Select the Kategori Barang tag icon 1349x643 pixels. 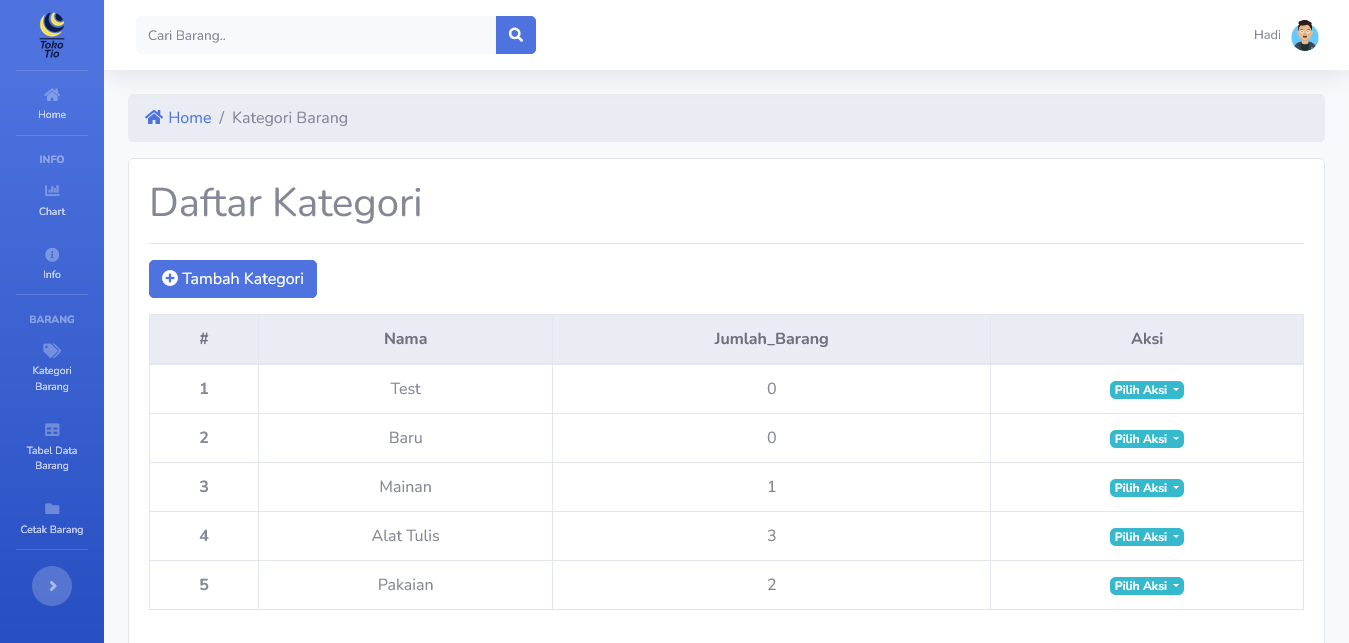pyautogui.click(x=52, y=351)
